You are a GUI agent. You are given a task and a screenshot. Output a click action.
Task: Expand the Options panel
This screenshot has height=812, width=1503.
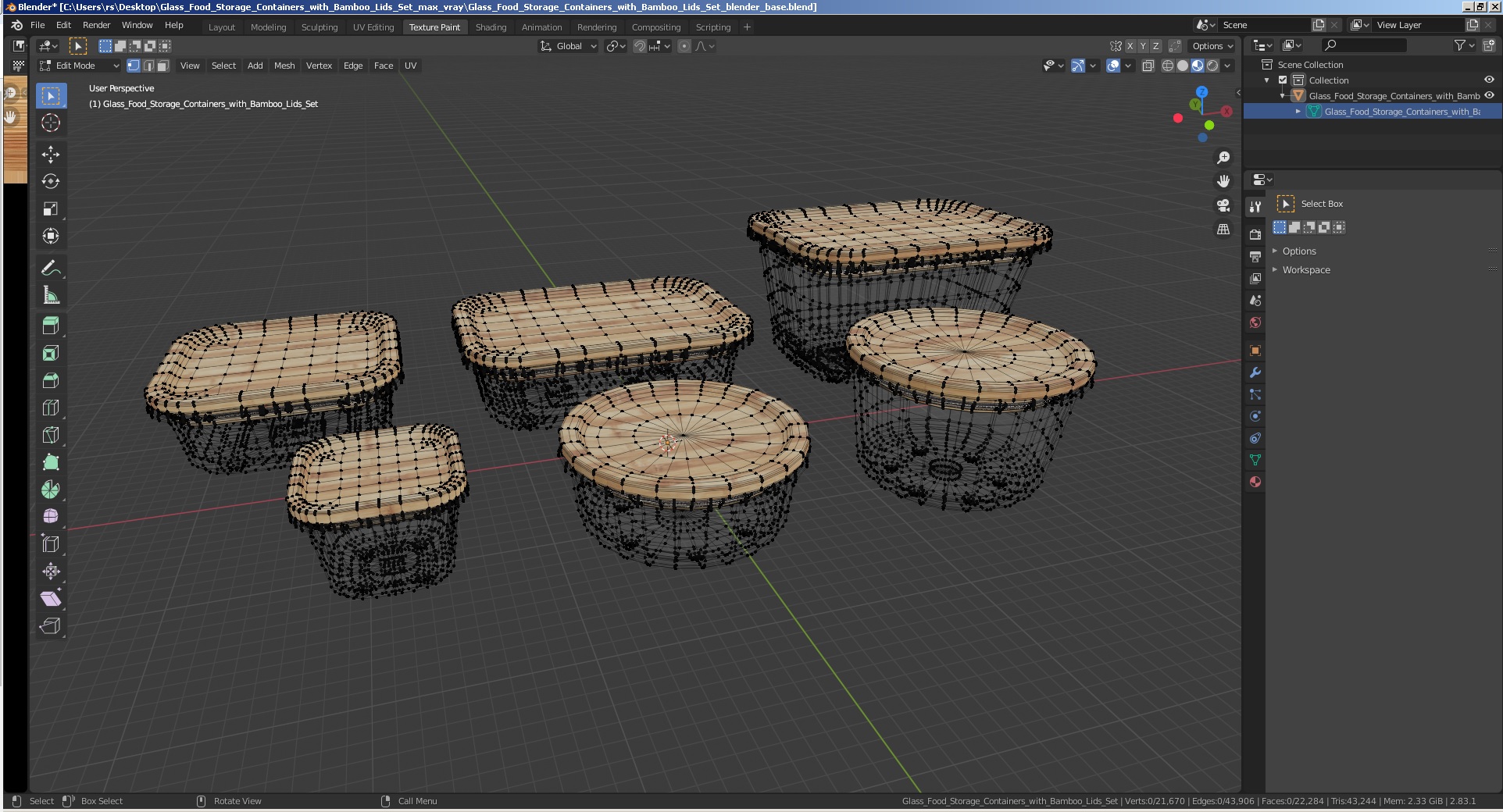tap(1299, 251)
